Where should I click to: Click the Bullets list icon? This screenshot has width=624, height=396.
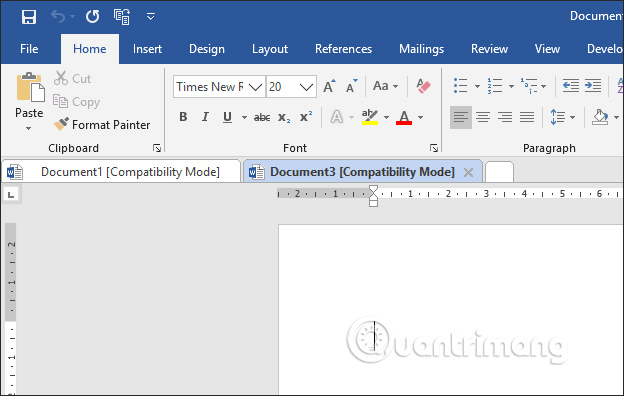pyautogui.click(x=460, y=86)
